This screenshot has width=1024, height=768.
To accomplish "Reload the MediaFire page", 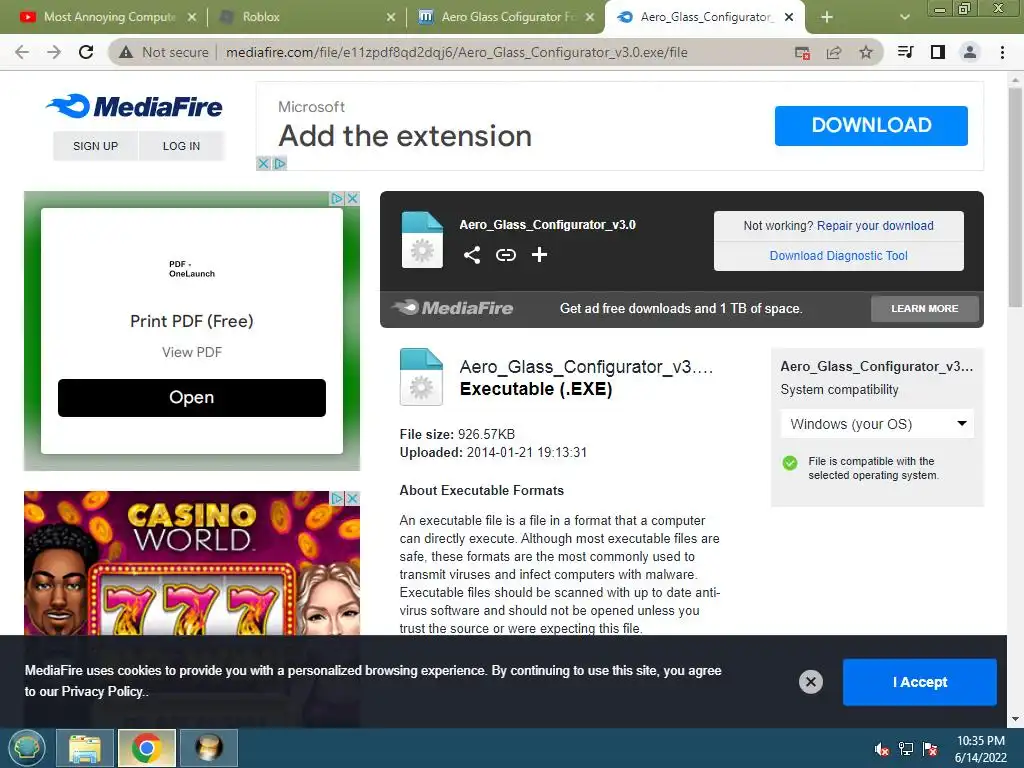I will [86, 52].
